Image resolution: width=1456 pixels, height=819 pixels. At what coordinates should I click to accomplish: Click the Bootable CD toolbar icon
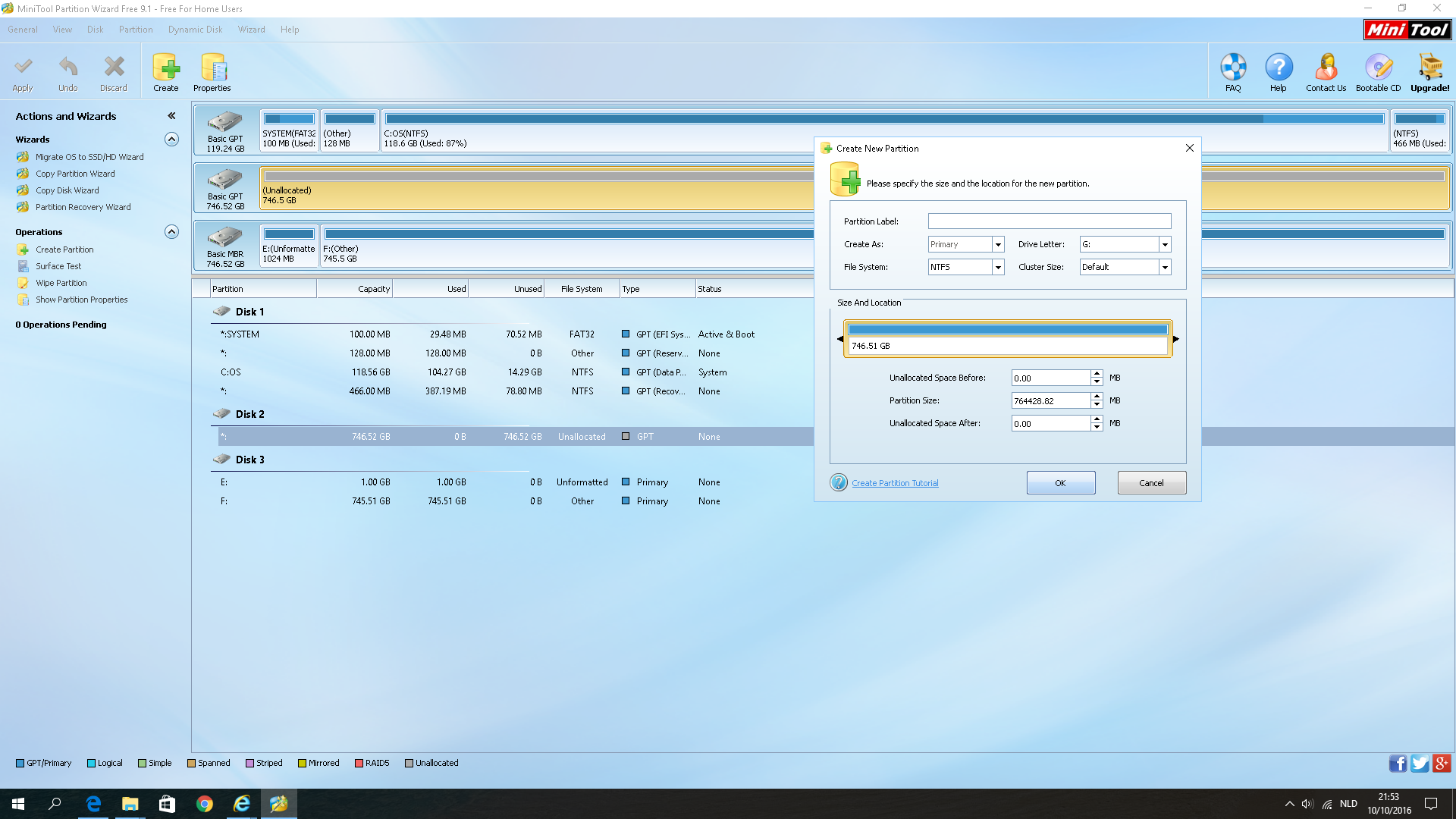point(1378,68)
